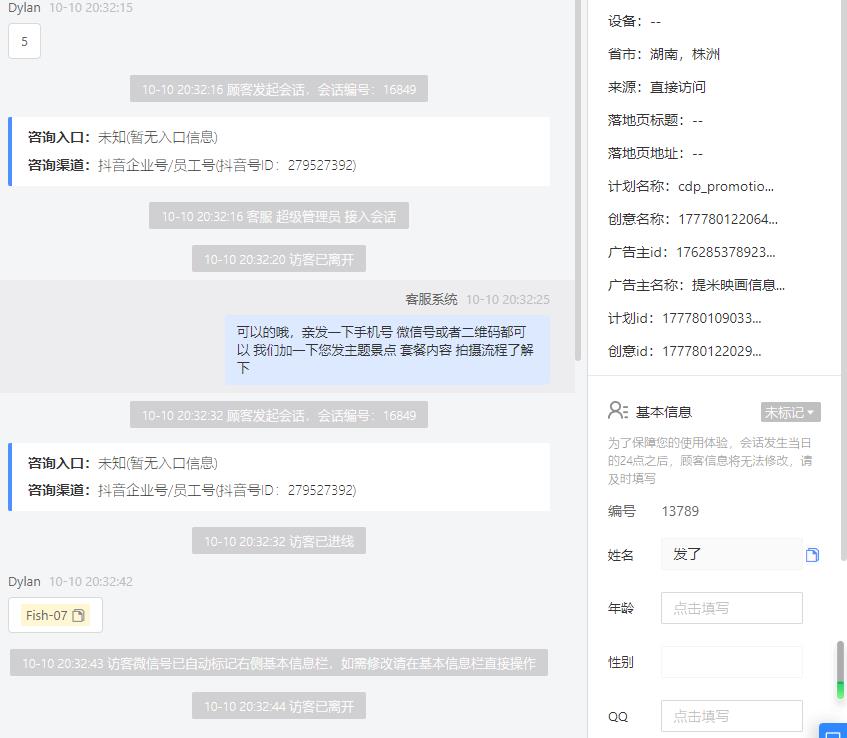Screen dimensions: 847x738
Task: Click the '客服 超级管理员 接入会话' notice
Action: [x=279, y=216]
